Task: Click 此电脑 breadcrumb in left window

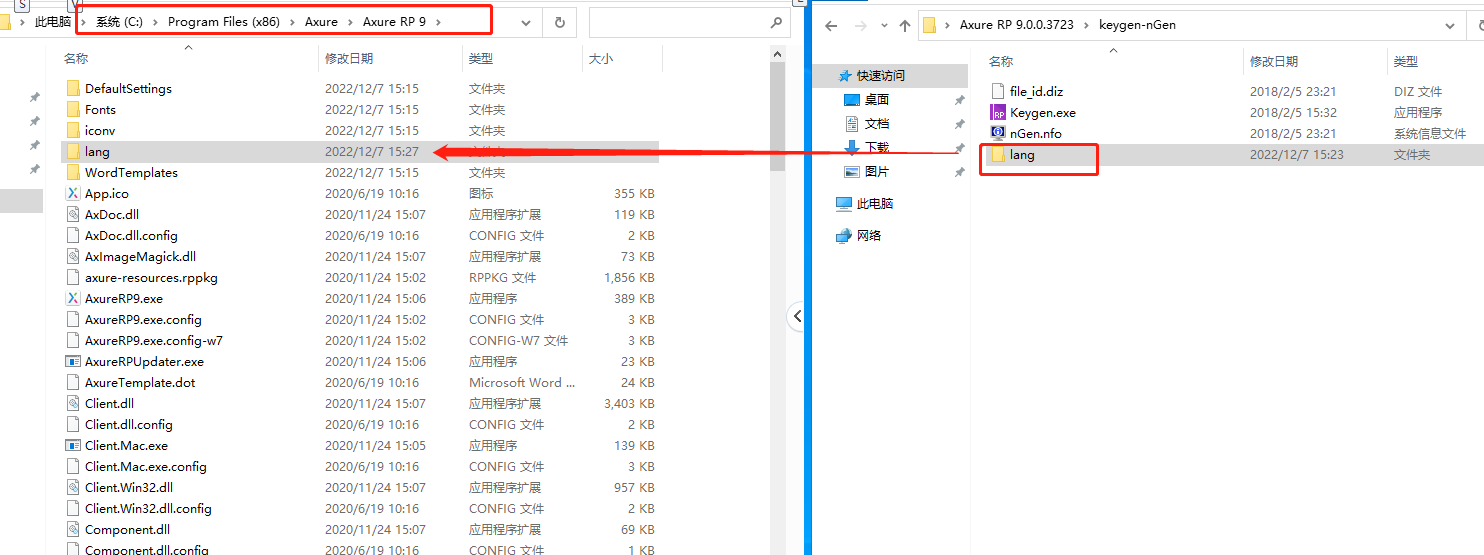Action: [52, 22]
